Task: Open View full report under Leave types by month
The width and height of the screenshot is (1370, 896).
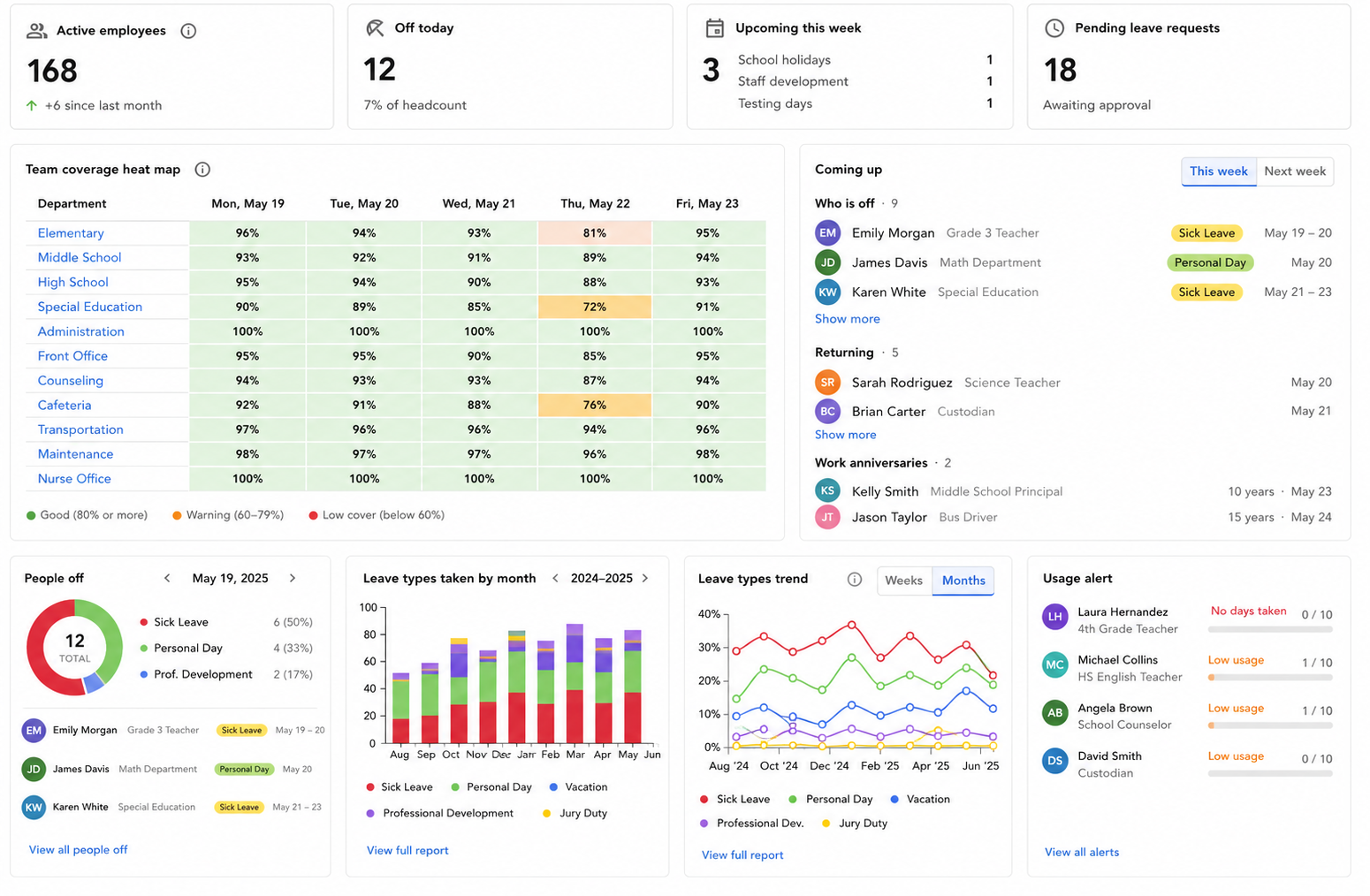Action: [407, 851]
